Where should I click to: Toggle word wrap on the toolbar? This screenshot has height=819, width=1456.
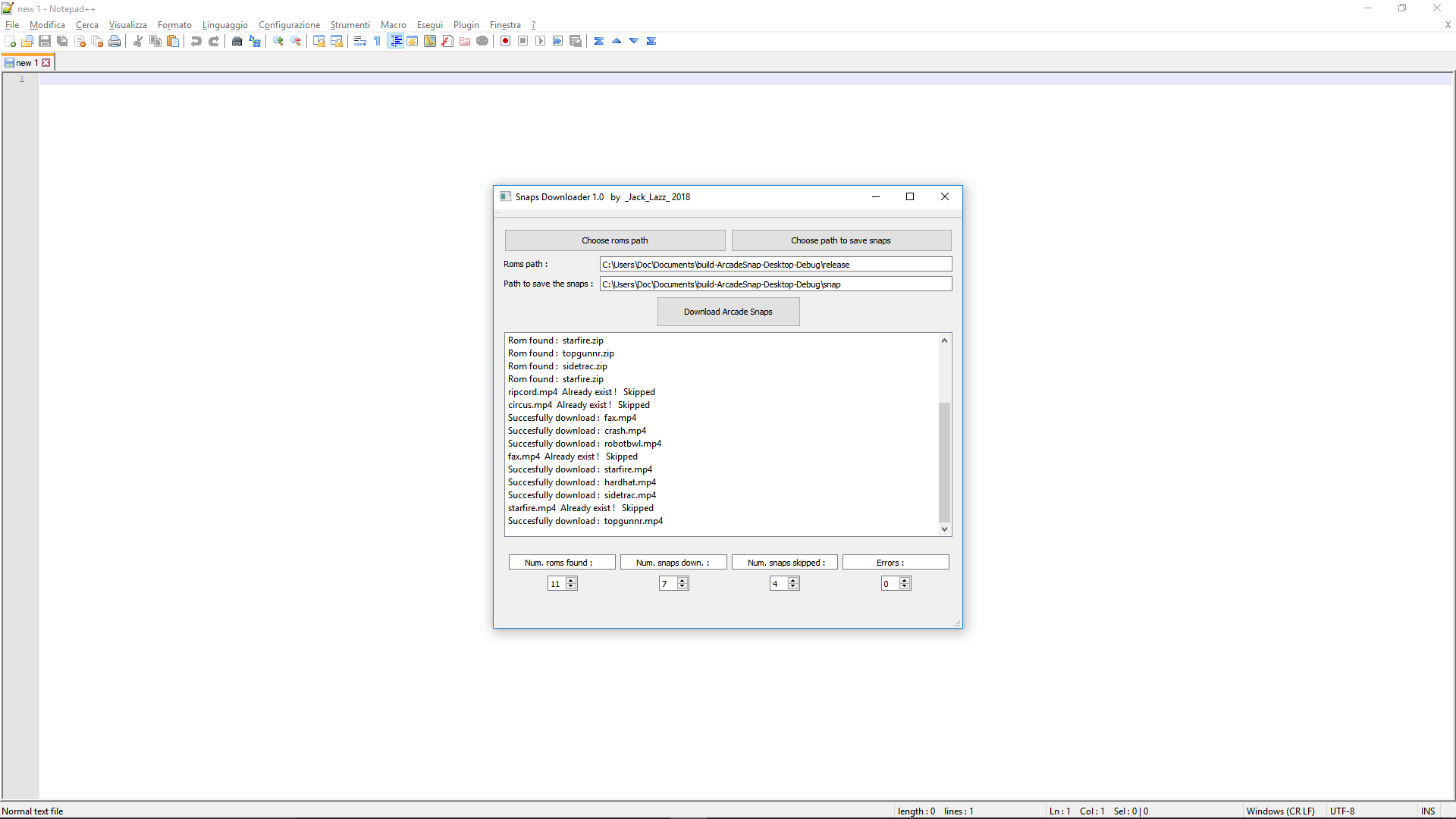(x=359, y=41)
